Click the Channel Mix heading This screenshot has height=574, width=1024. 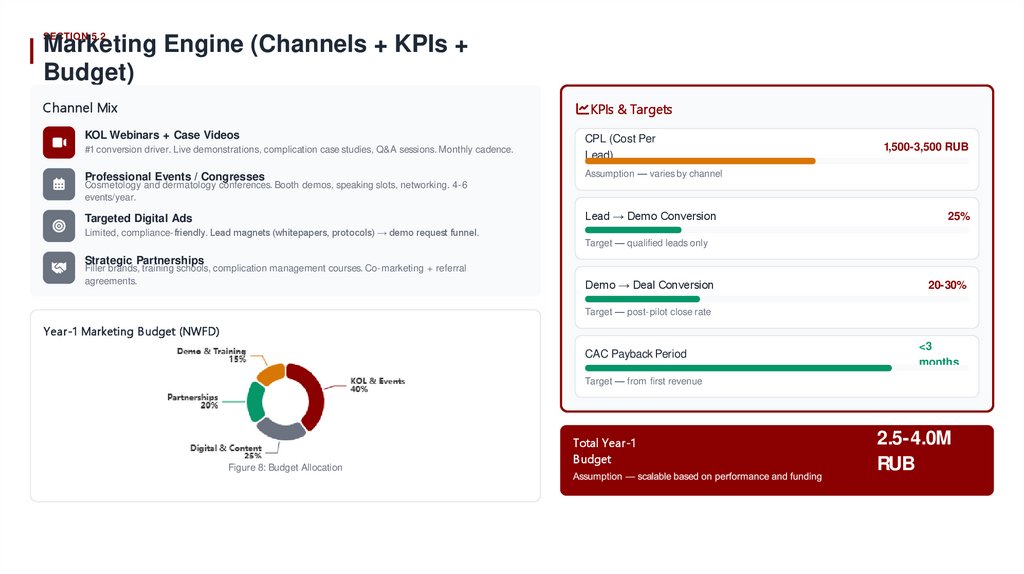pos(80,107)
